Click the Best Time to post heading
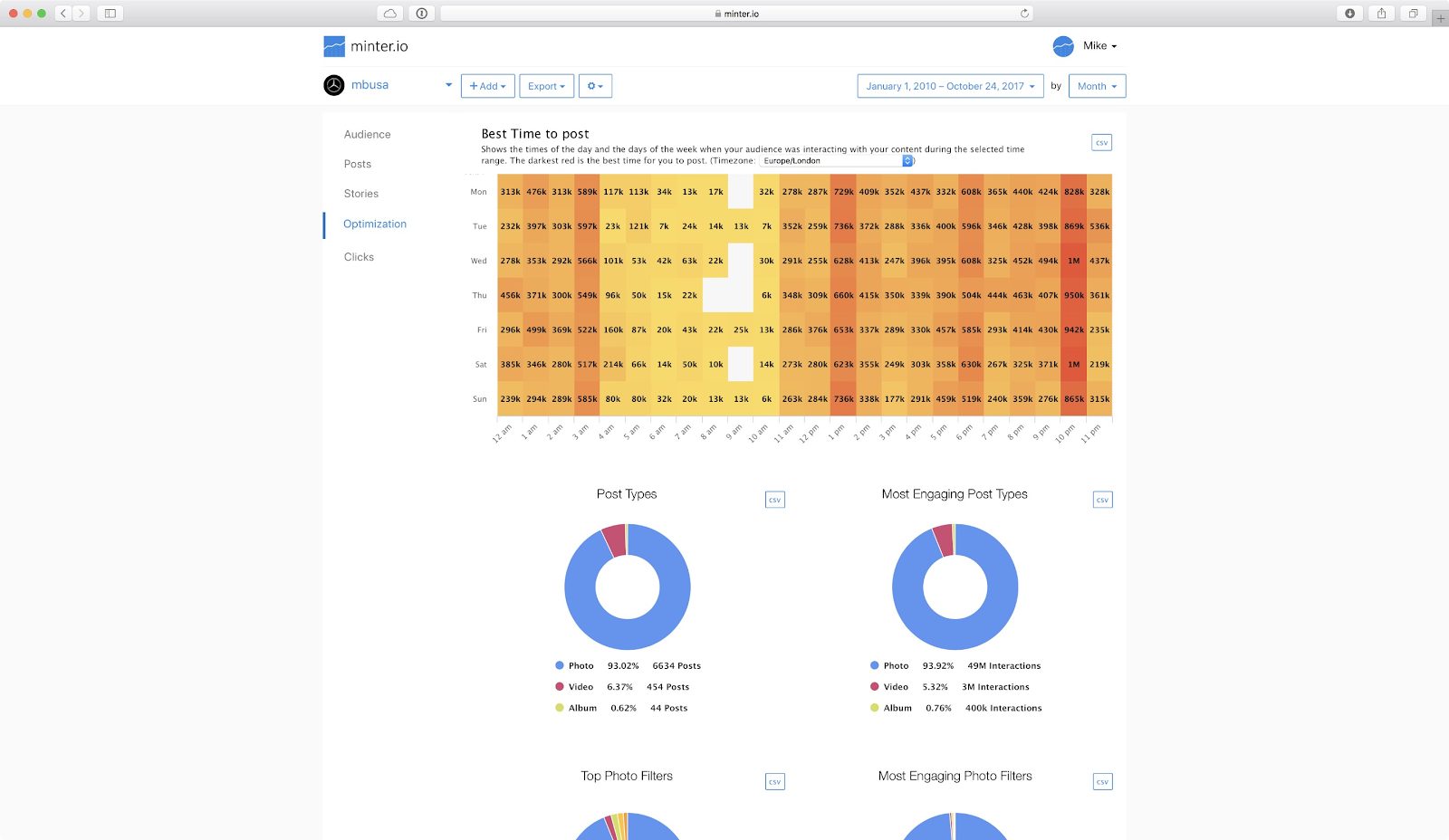Viewport: 1449px width, 840px height. click(535, 134)
